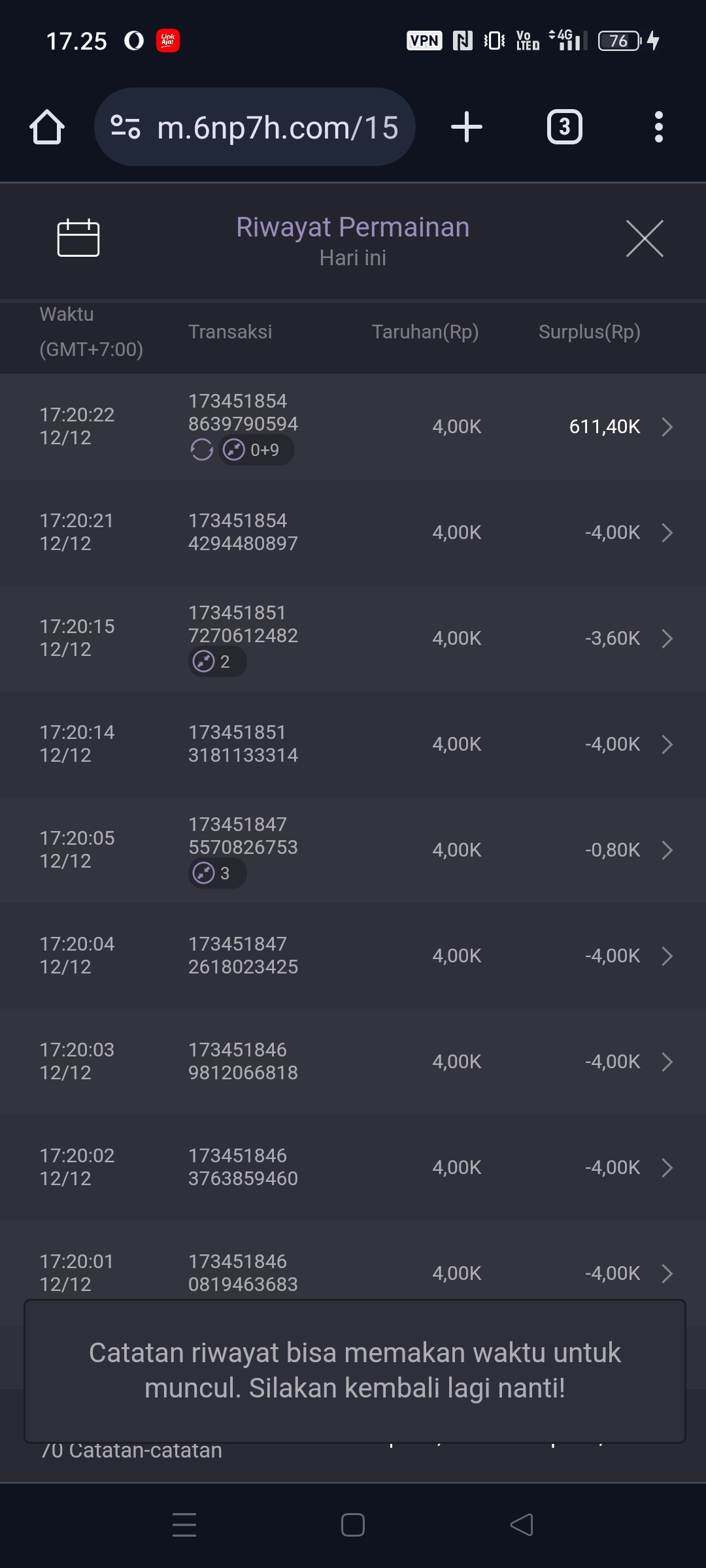The width and height of the screenshot is (706, 1568).
Task: Expand details for the 17:20:21 transaction
Action: (x=667, y=532)
